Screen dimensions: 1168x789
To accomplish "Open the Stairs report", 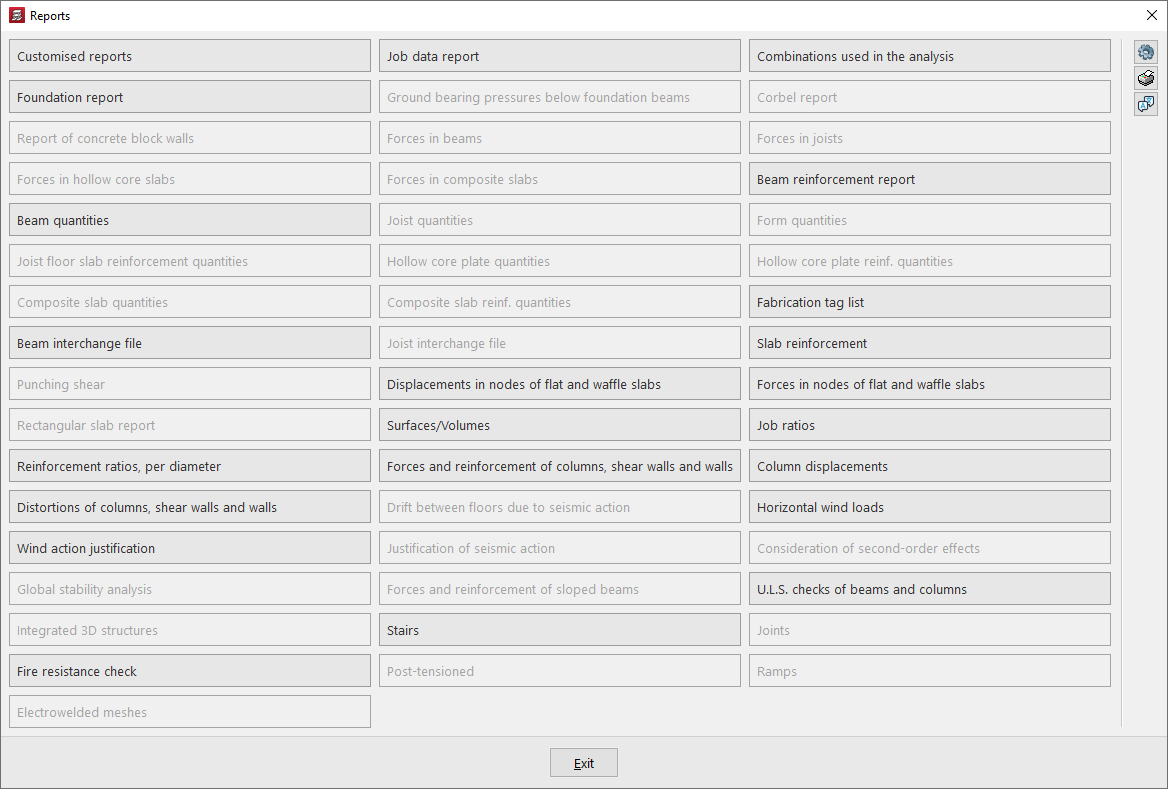I will tap(560, 630).
